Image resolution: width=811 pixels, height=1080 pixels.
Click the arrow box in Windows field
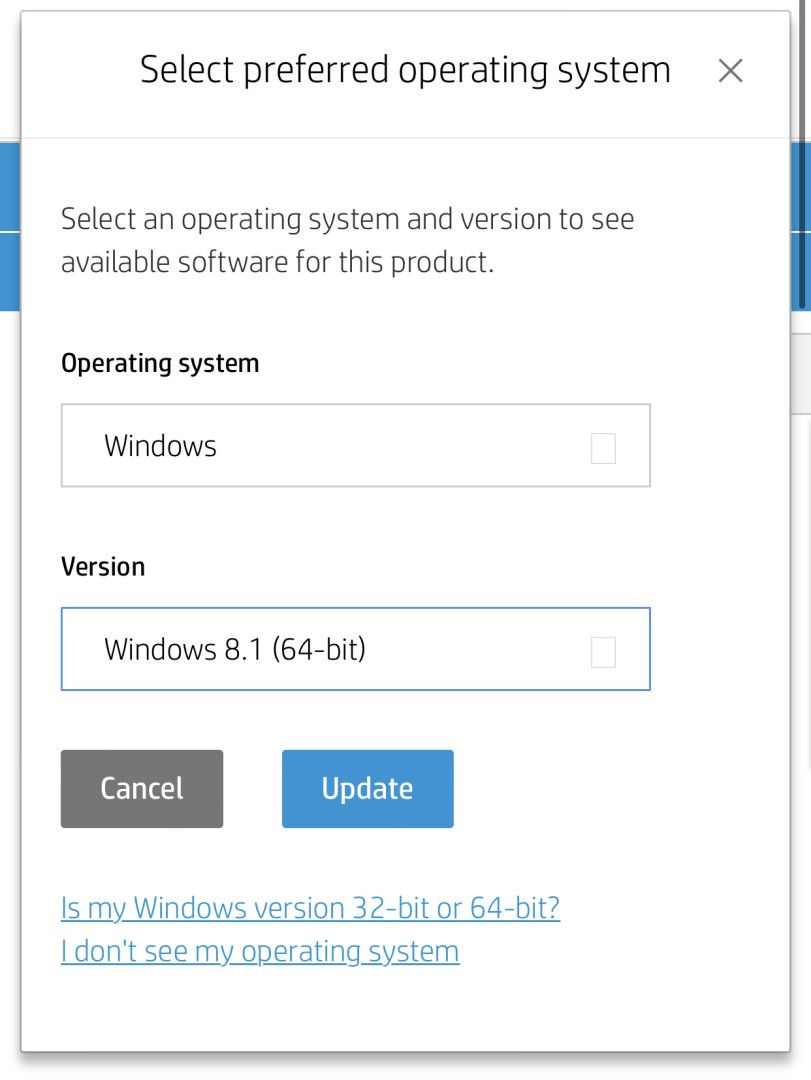click(603, 449)
